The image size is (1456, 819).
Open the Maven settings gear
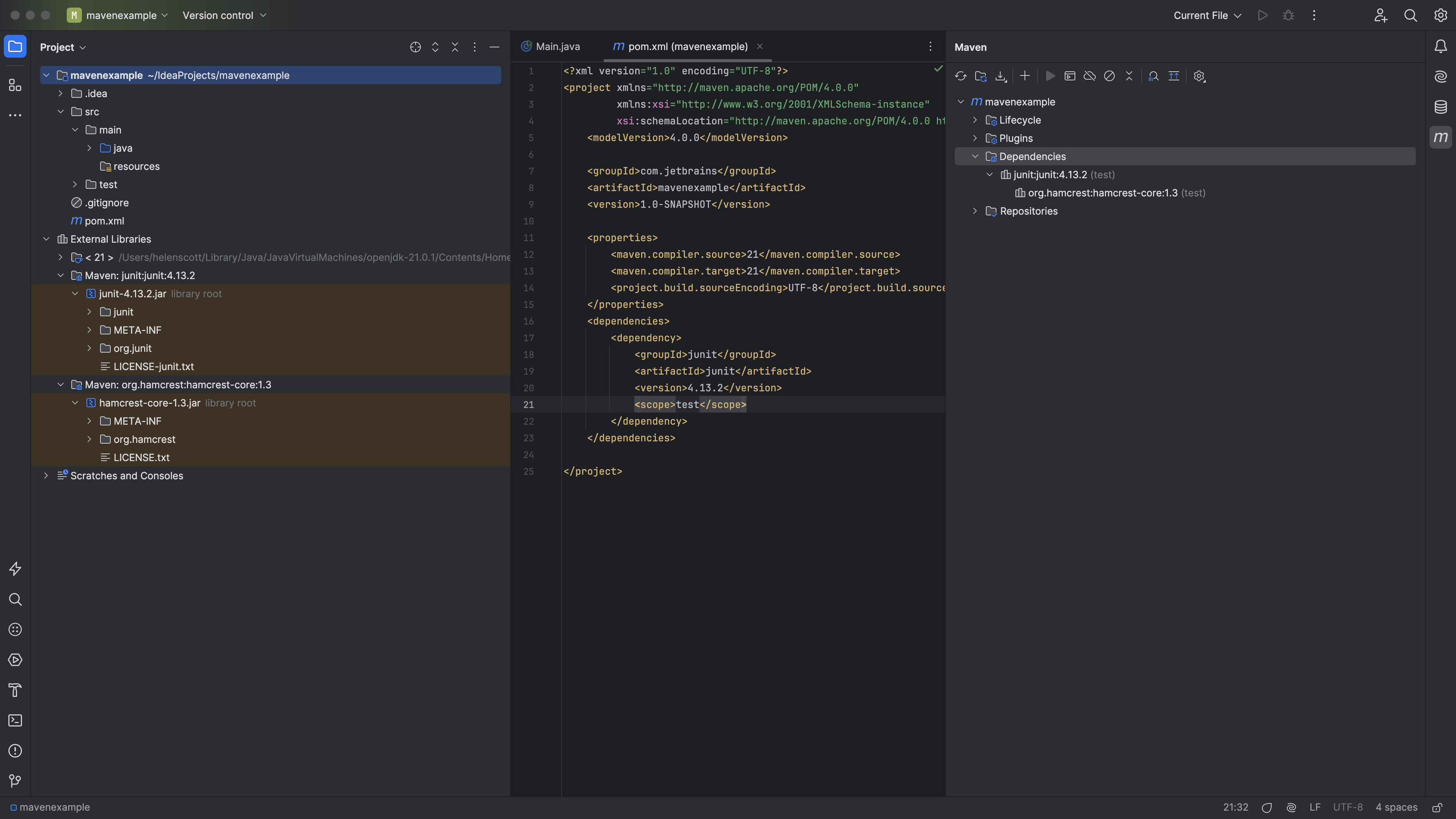(x=1199, y=76)
